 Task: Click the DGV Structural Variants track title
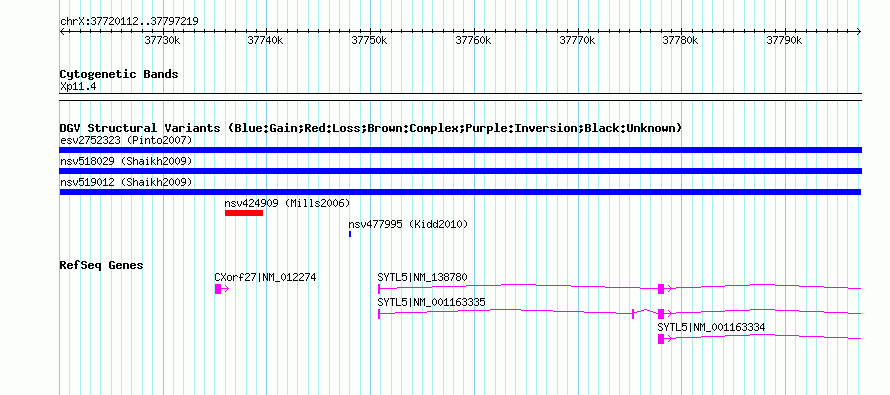click(371, 128)
